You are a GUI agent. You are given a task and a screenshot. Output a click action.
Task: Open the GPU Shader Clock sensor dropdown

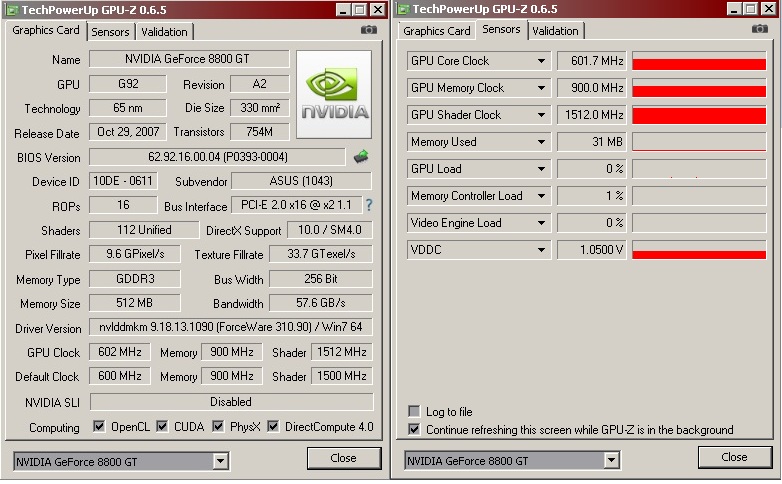coord(541,115)
